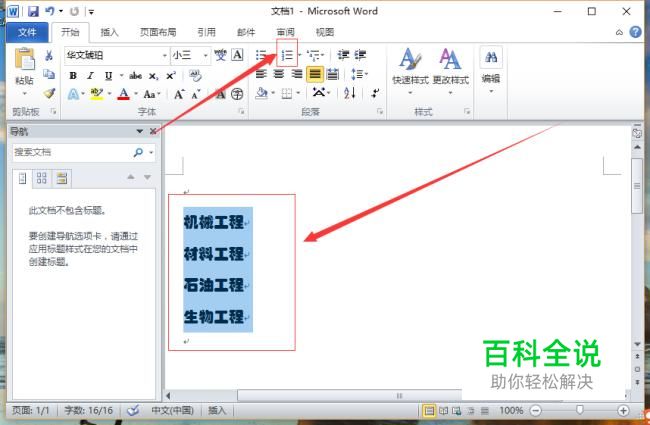The width and height of the screenshot is (650, 425).
Task: Increase paragraph indent
Action: tap(360, 55)
